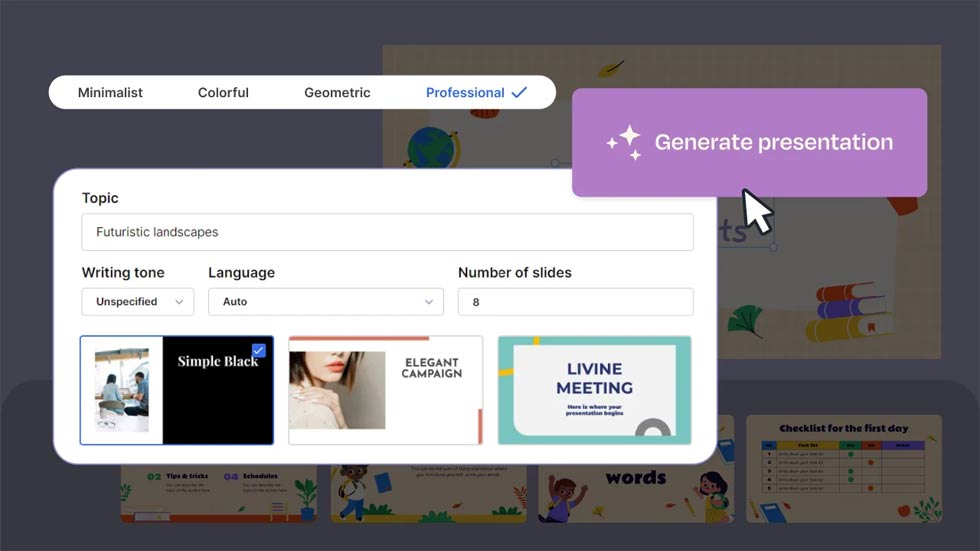Click the checkmark next to Professional

(519, 92)
